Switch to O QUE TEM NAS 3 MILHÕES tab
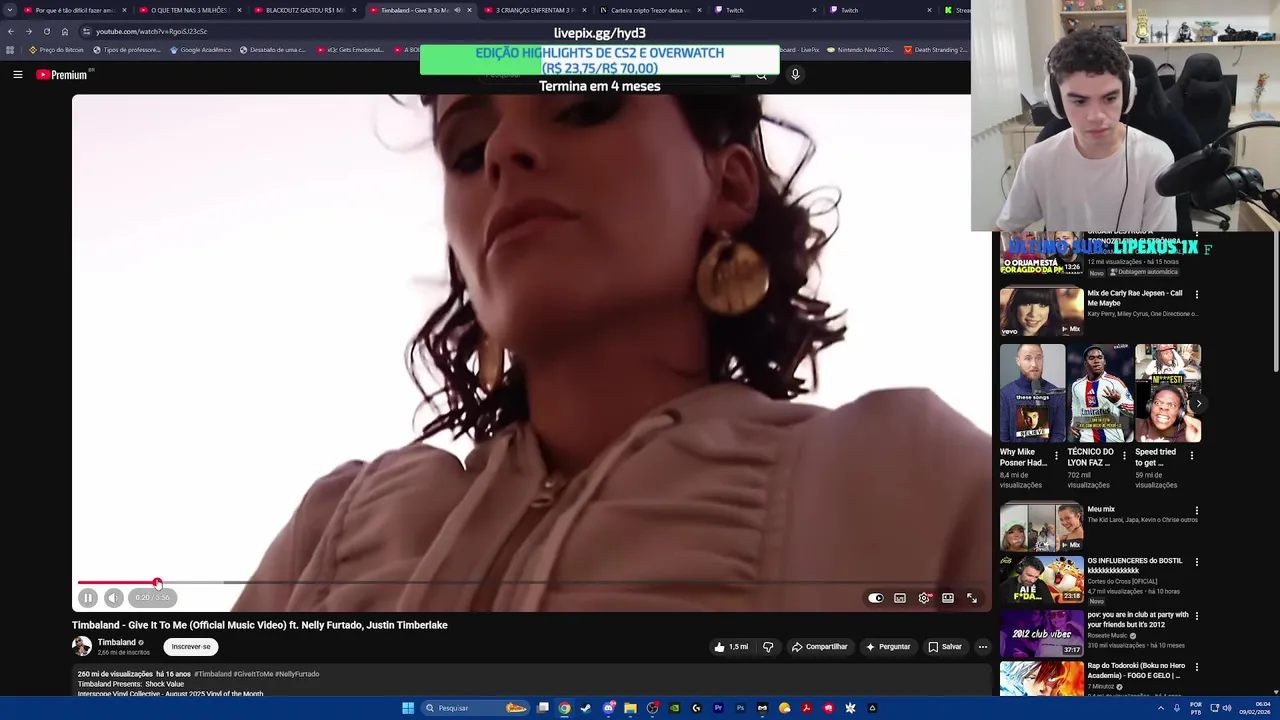The width and height of the screenshot is (1280, 720). (190, 10)
